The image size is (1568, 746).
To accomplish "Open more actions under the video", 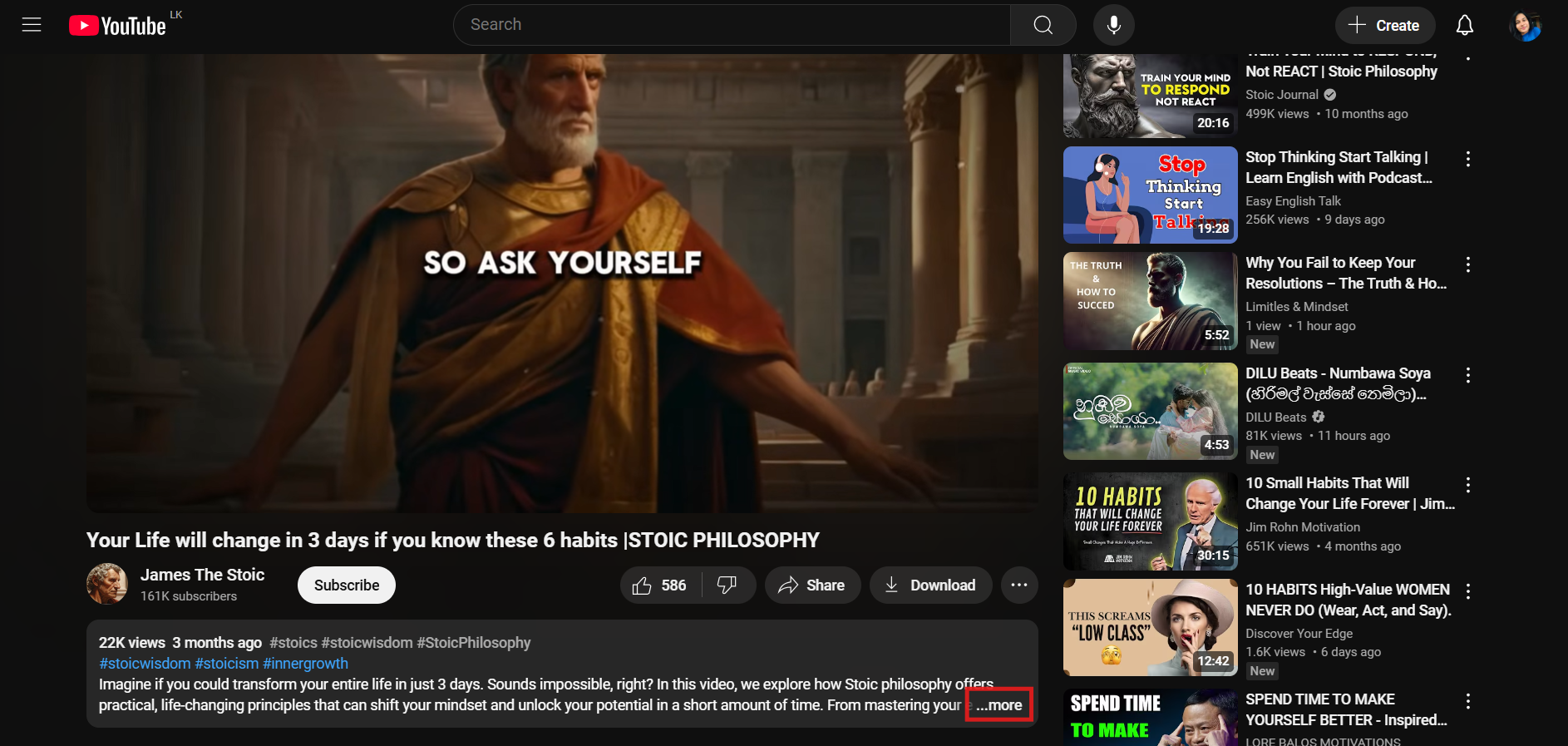I will point(1019,585).
